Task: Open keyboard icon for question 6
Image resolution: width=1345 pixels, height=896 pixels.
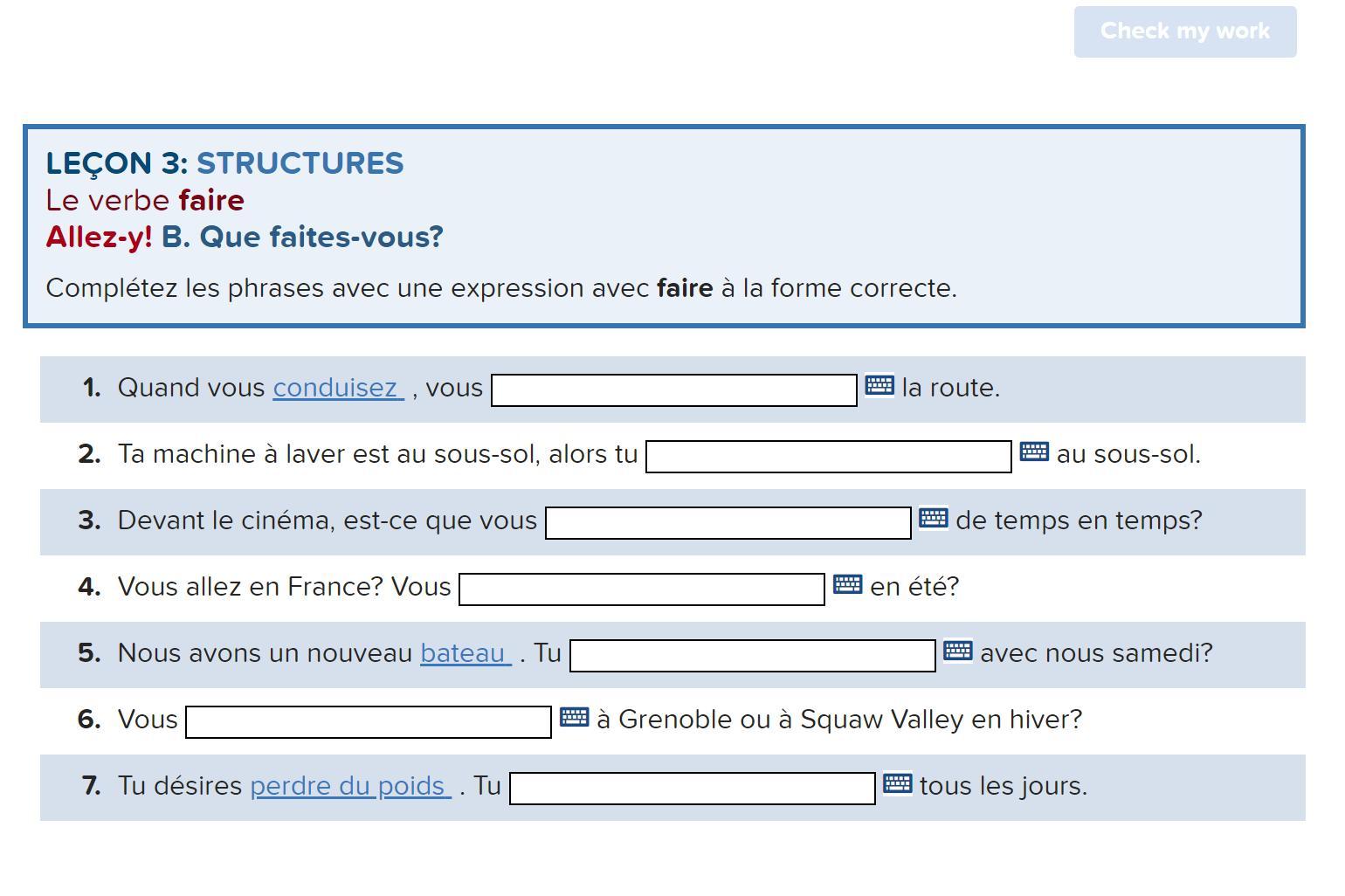Action: (x=574, y=717)
